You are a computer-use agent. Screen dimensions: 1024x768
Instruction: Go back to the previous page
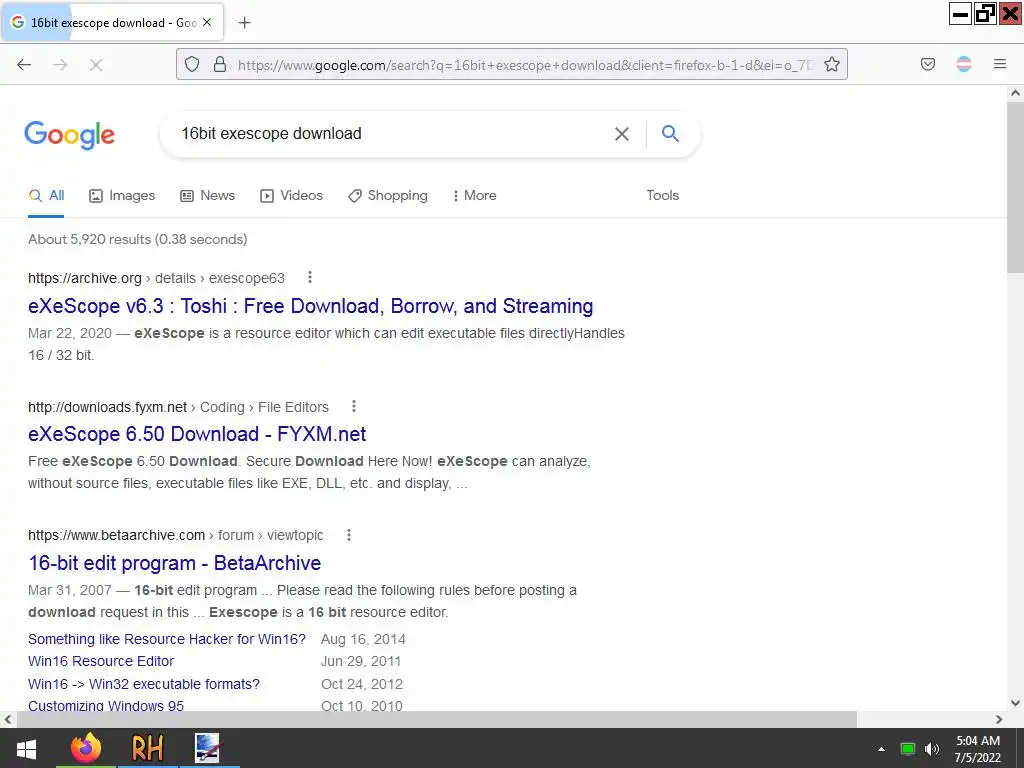(24, 65)
